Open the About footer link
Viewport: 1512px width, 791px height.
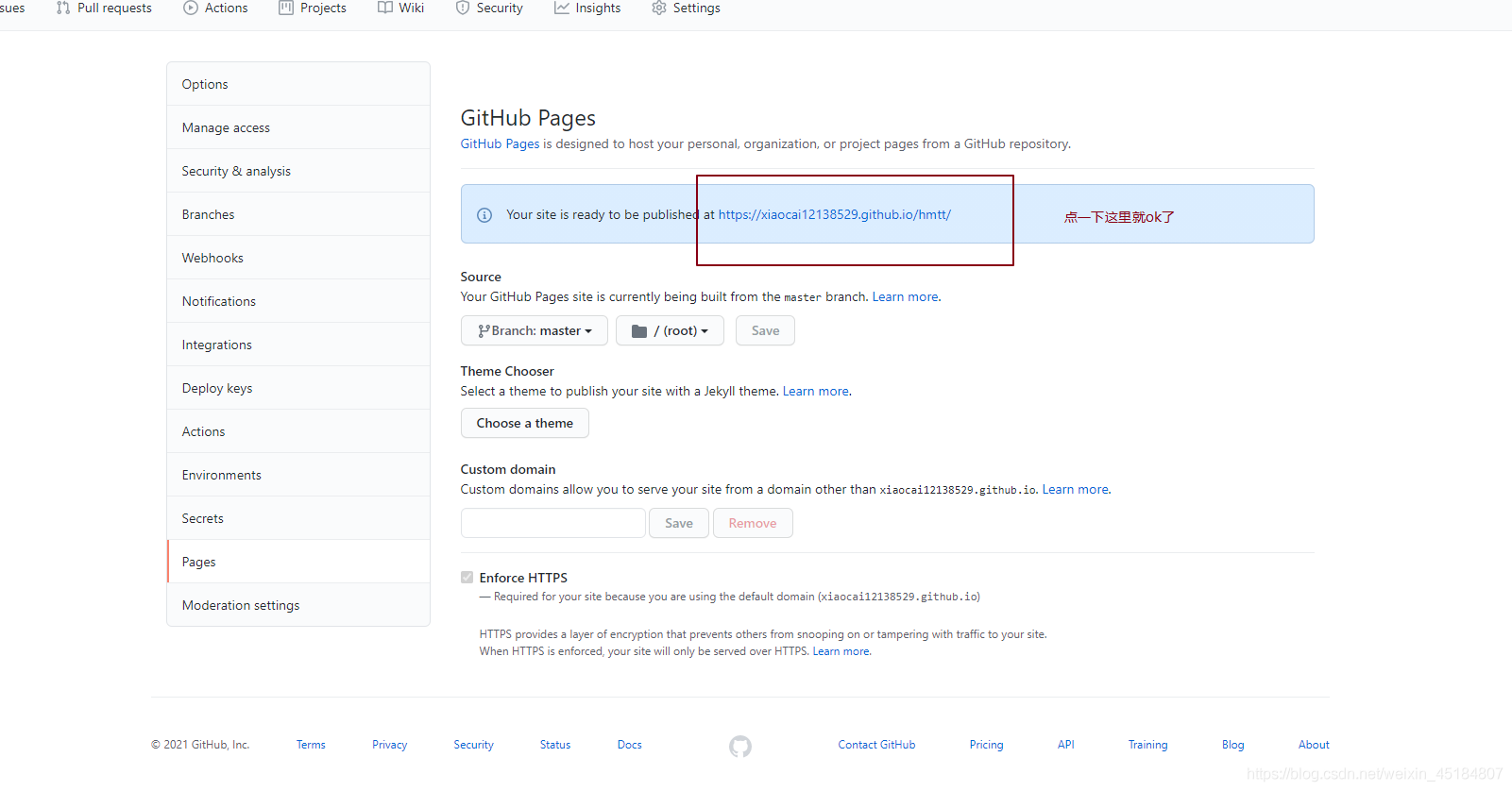click(x=1314, y=745)
